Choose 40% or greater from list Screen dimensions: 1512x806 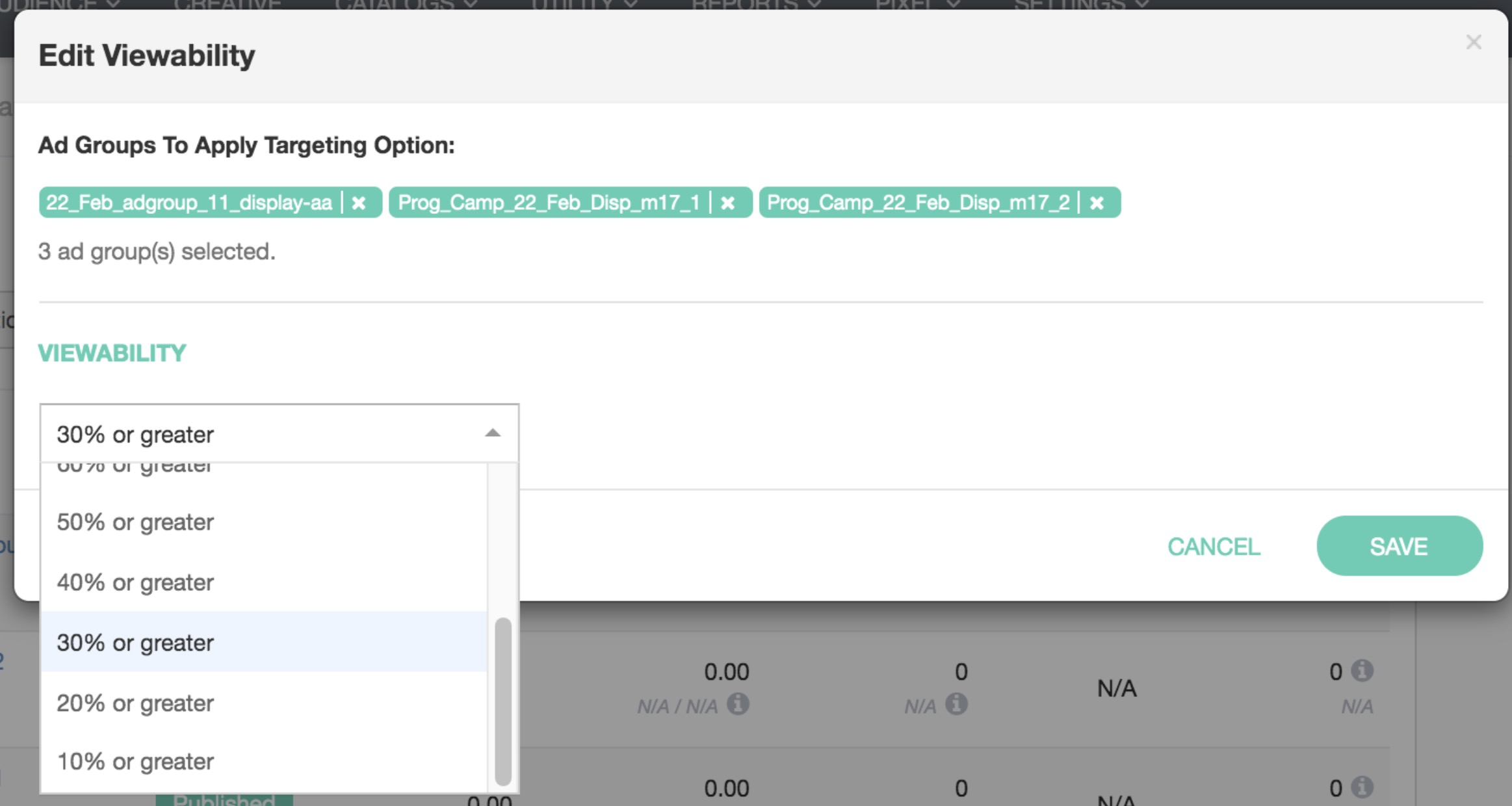pos(135,582)
